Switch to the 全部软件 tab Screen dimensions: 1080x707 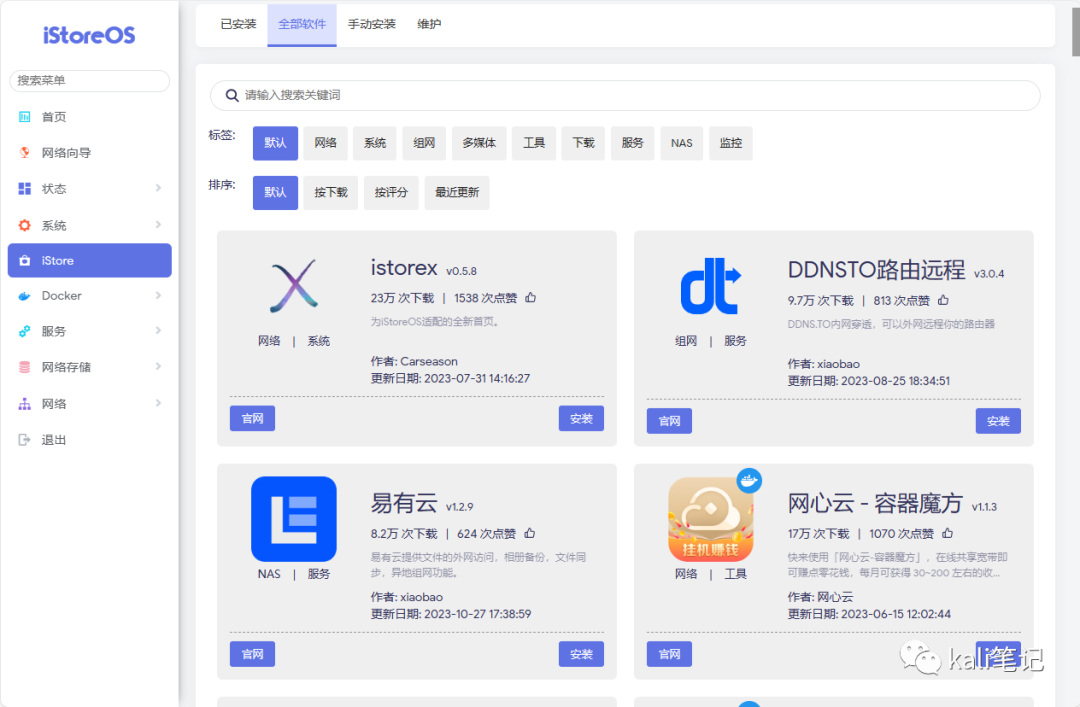point(302,24)
